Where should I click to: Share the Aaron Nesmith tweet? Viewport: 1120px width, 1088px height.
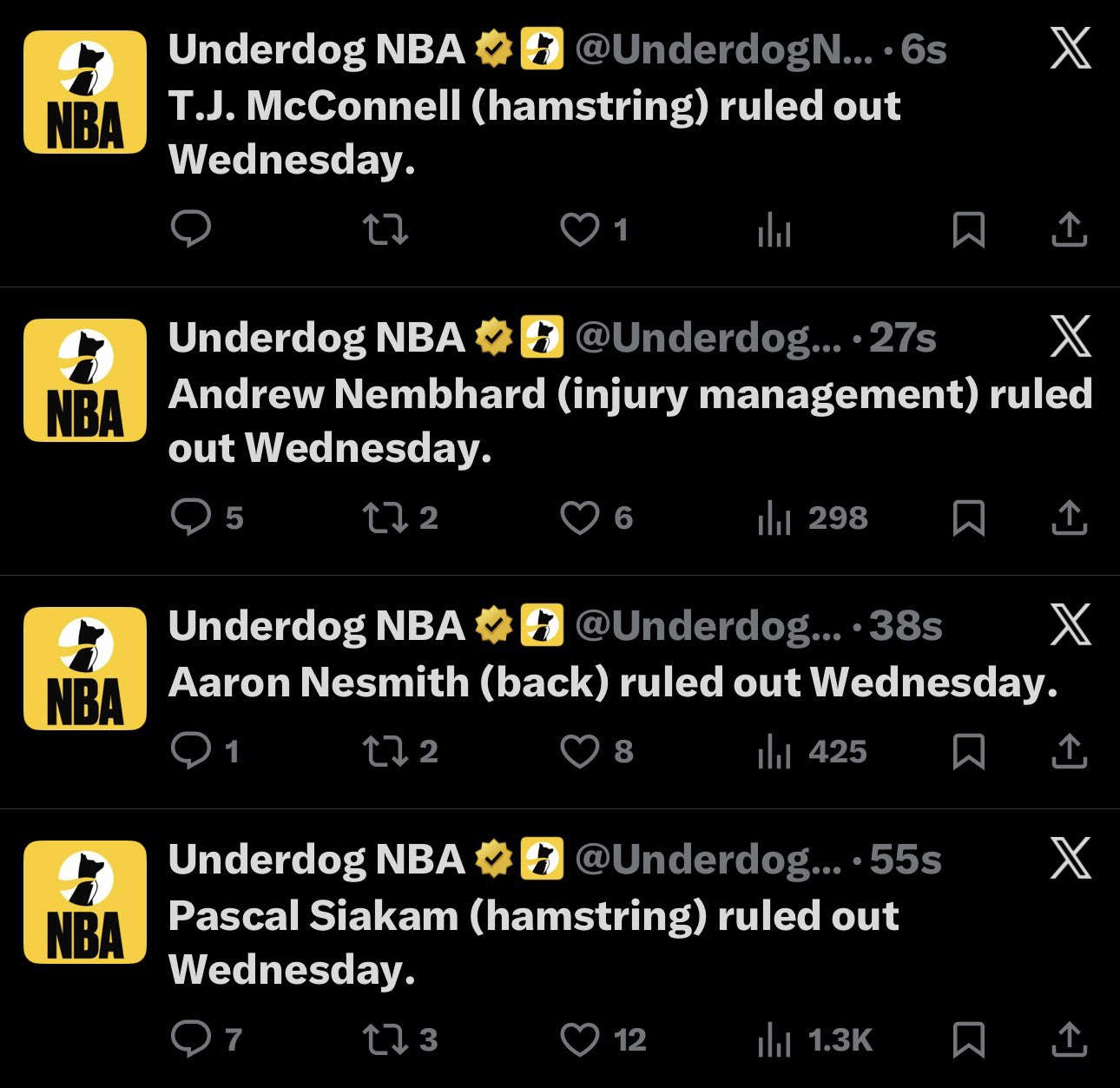(1069, 752)
